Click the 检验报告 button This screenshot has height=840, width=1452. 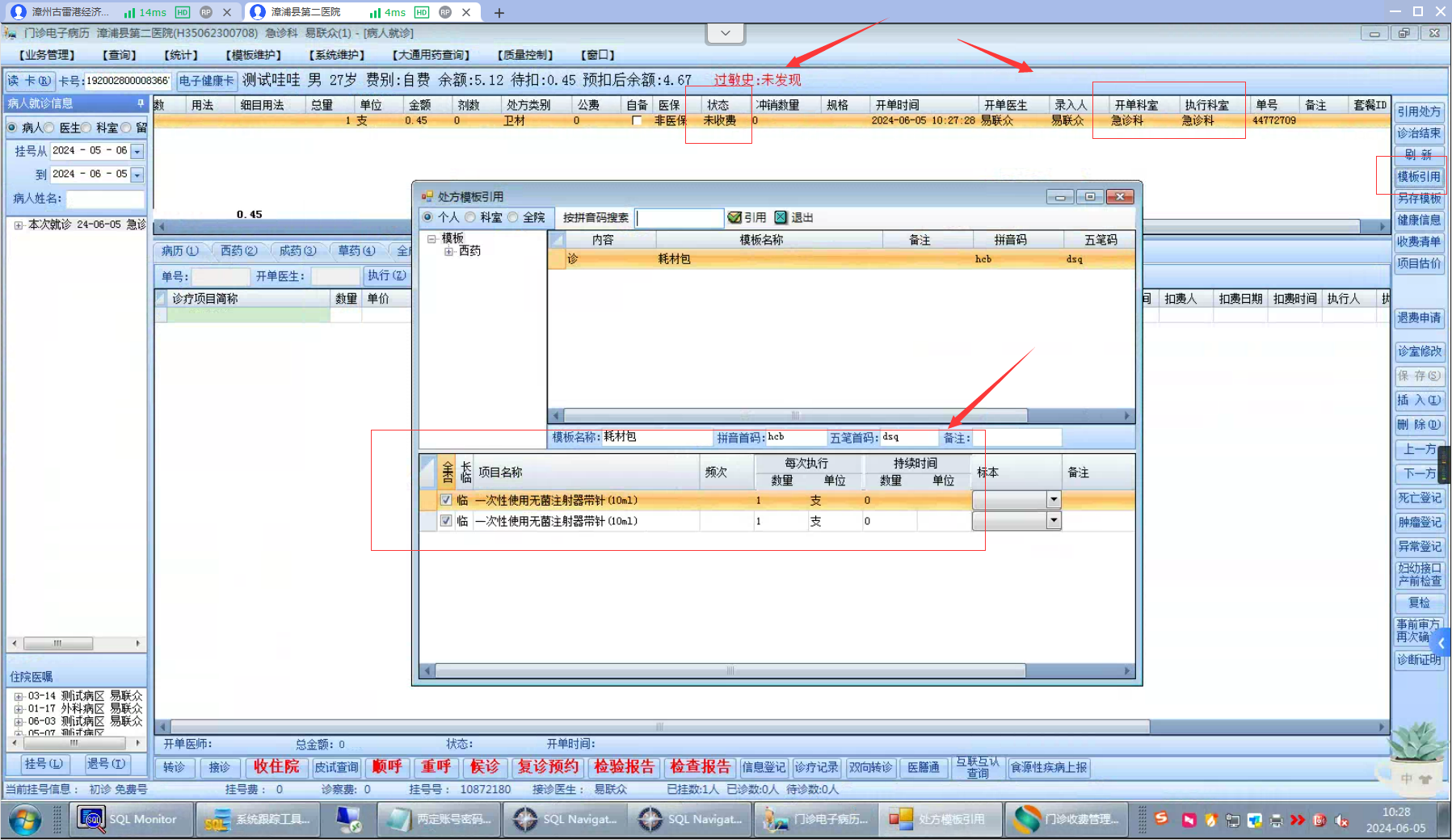point(624,766)
